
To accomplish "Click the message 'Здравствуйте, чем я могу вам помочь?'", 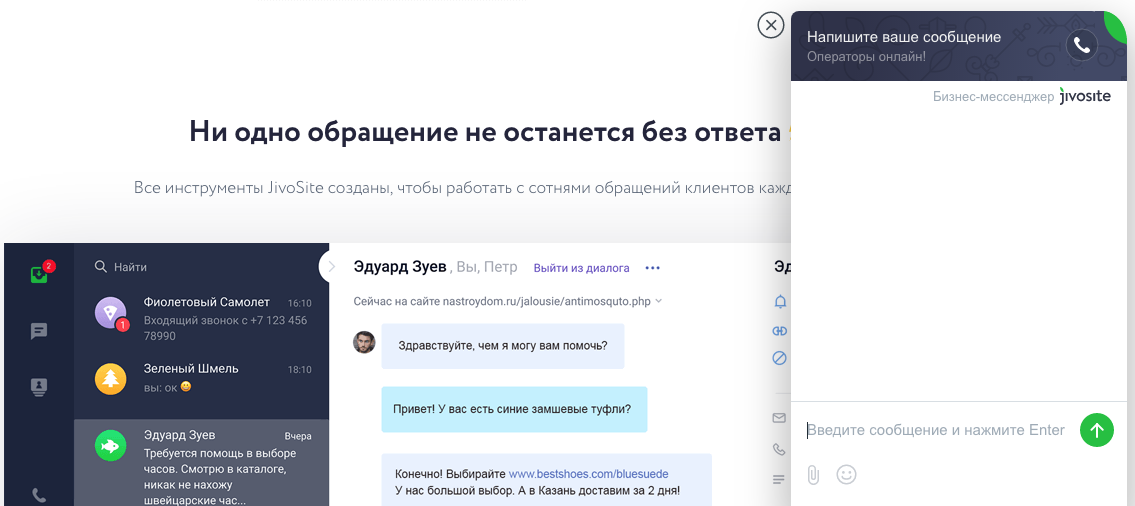I will [x=503, y=345].
